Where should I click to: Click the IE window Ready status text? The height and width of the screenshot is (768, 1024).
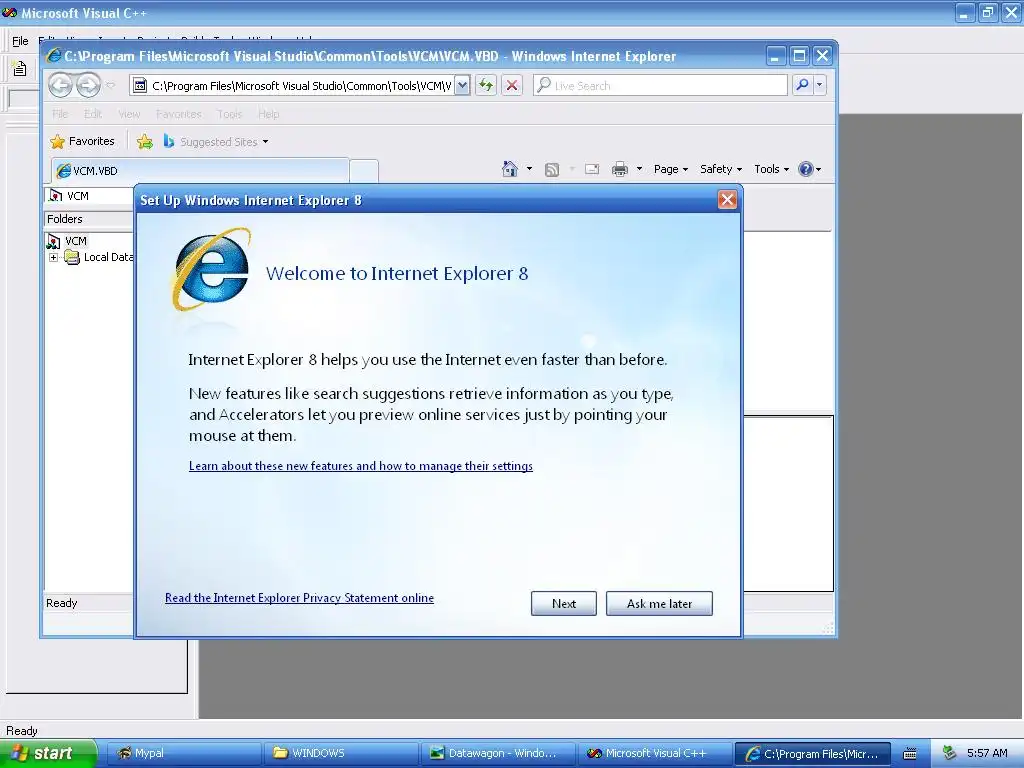click(61, 603)
